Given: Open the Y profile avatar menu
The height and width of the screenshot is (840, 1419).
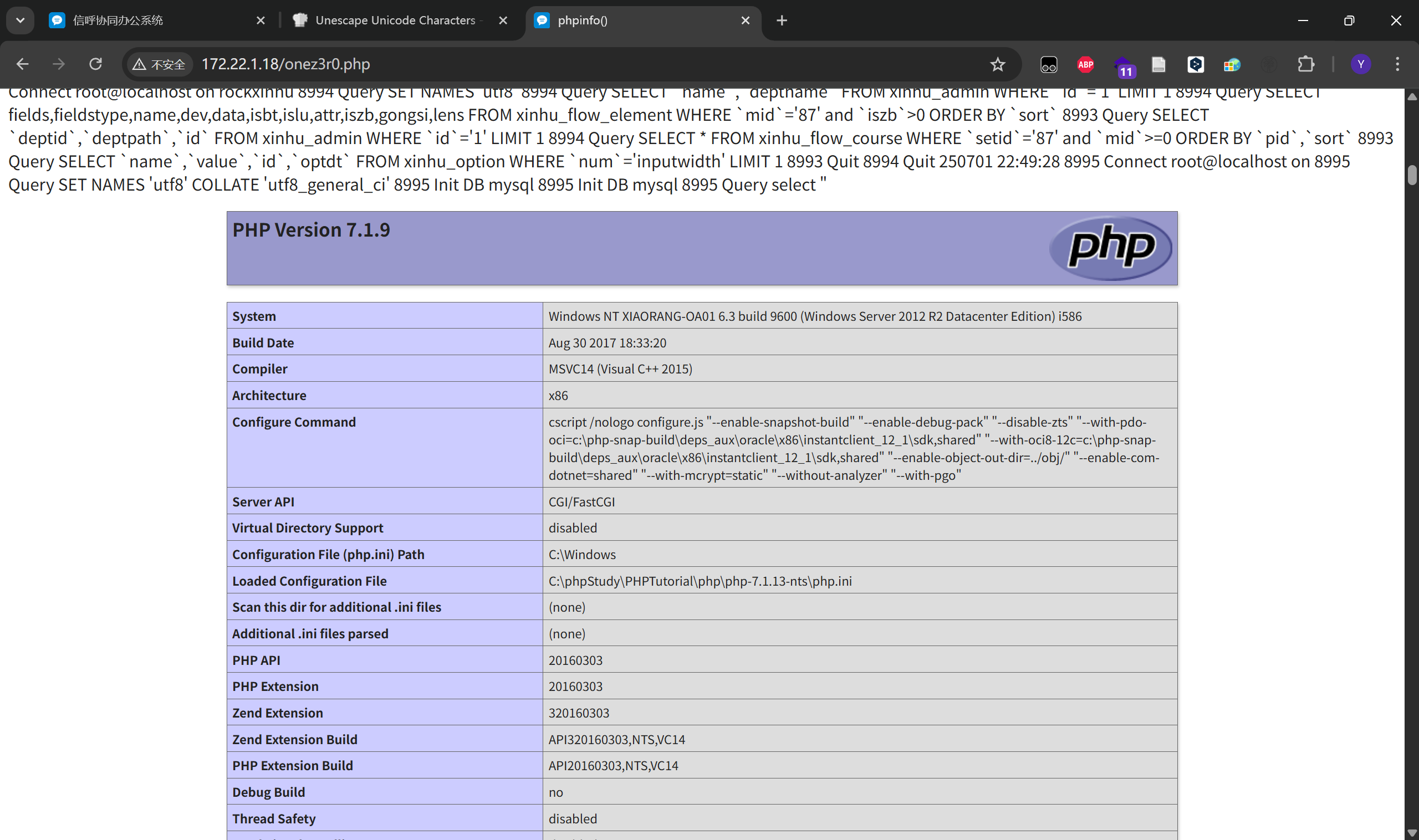Looking at the screenshot, I should click(1361, 64).
